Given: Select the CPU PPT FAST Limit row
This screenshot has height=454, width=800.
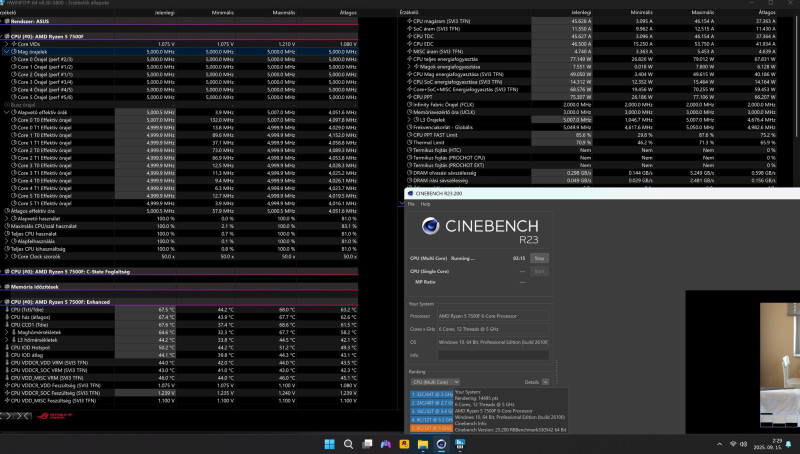Looking at the screenshot, I should [591, 135].
